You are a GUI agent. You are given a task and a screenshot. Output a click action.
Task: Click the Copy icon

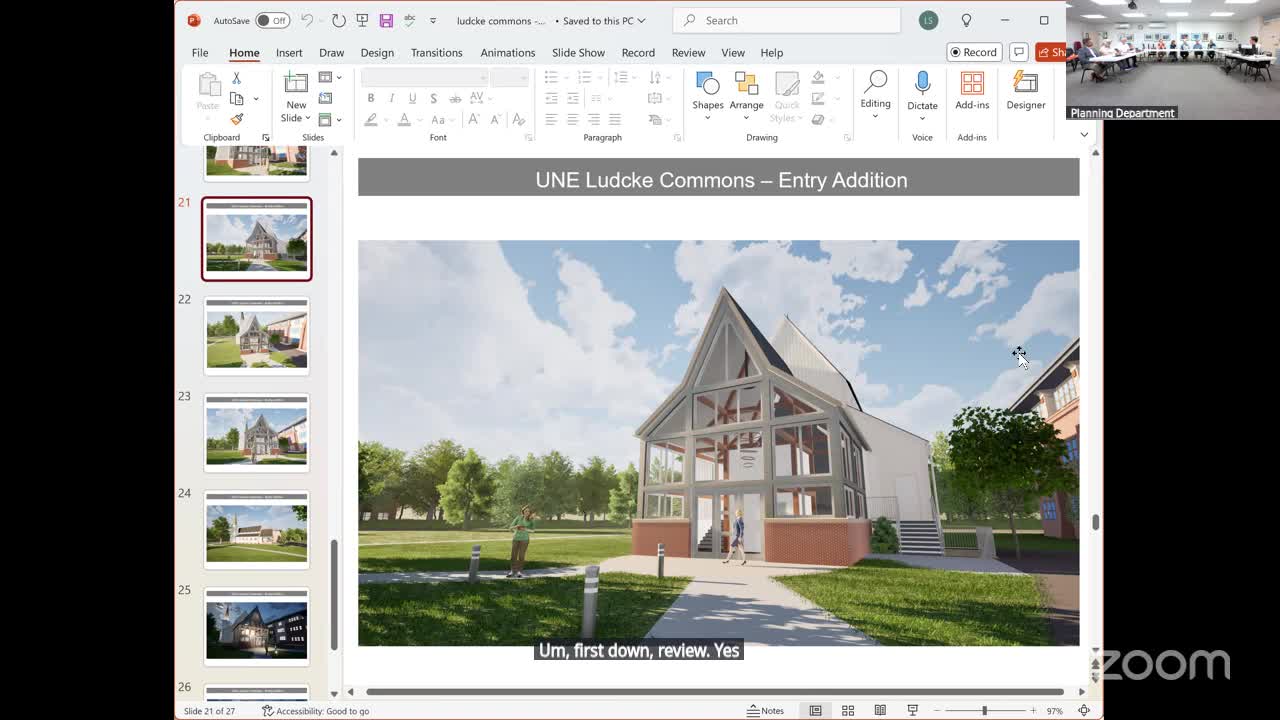pyautogui.click(x=237, y=98)
